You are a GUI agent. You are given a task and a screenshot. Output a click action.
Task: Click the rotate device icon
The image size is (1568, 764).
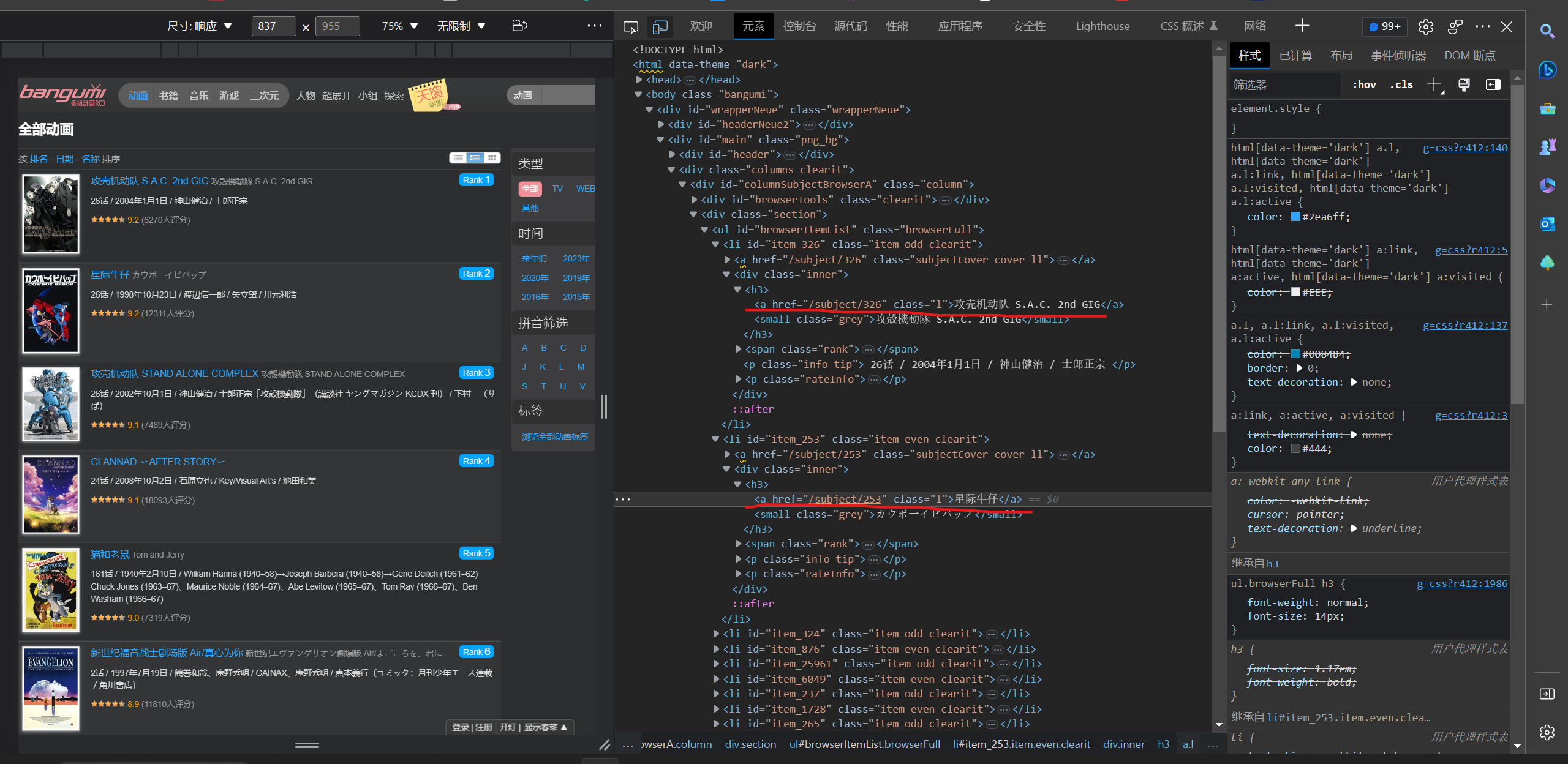click(519, 26)
